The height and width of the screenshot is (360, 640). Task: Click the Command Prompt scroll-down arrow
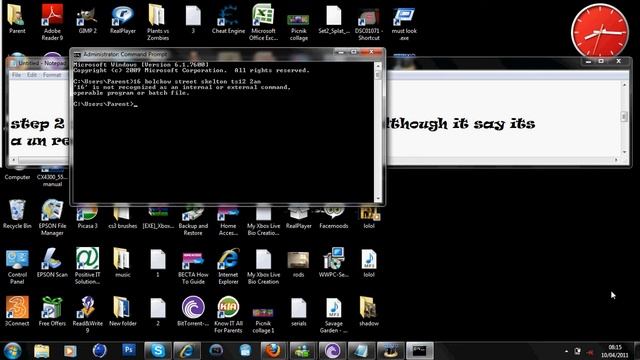click(x=378, y=199)
